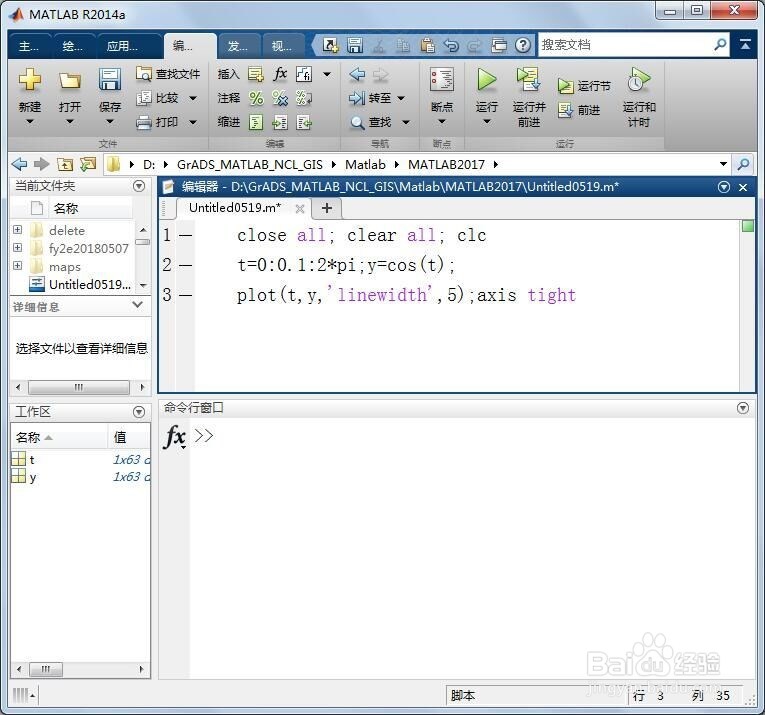Expand the maps folder
The image size is (765, 715).
coord(18,265)
